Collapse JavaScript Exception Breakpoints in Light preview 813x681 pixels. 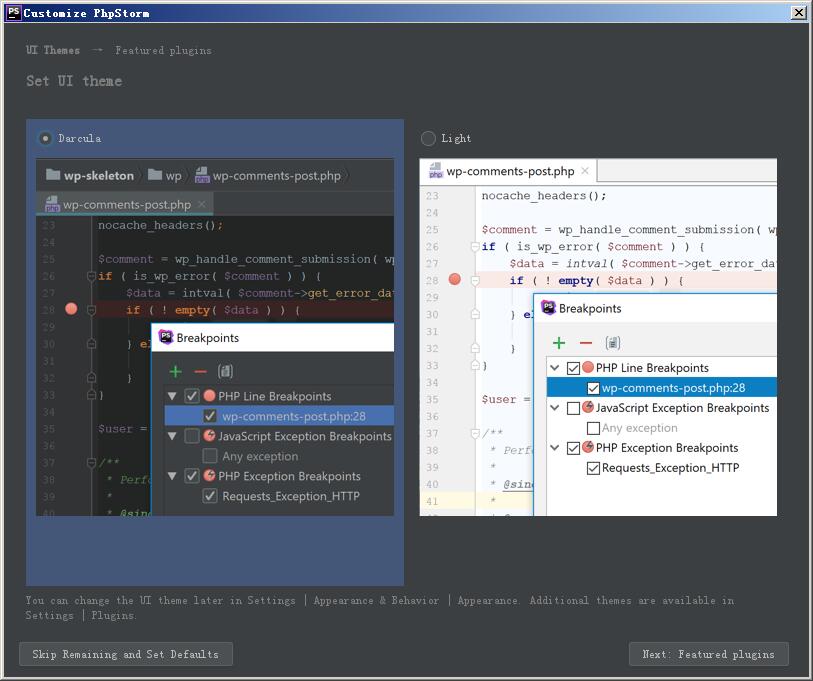click(x=555, y=408)
